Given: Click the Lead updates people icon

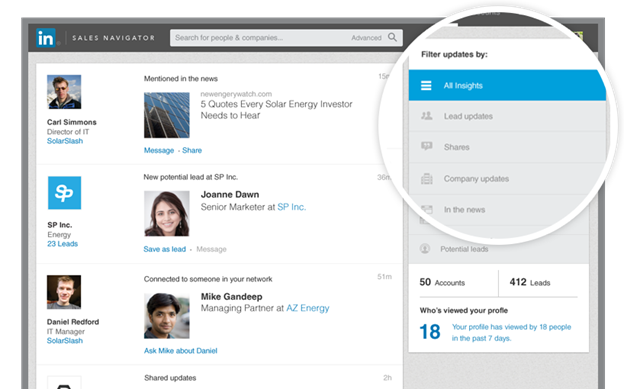Looking at the screenshot, I should tap(427, 116).
